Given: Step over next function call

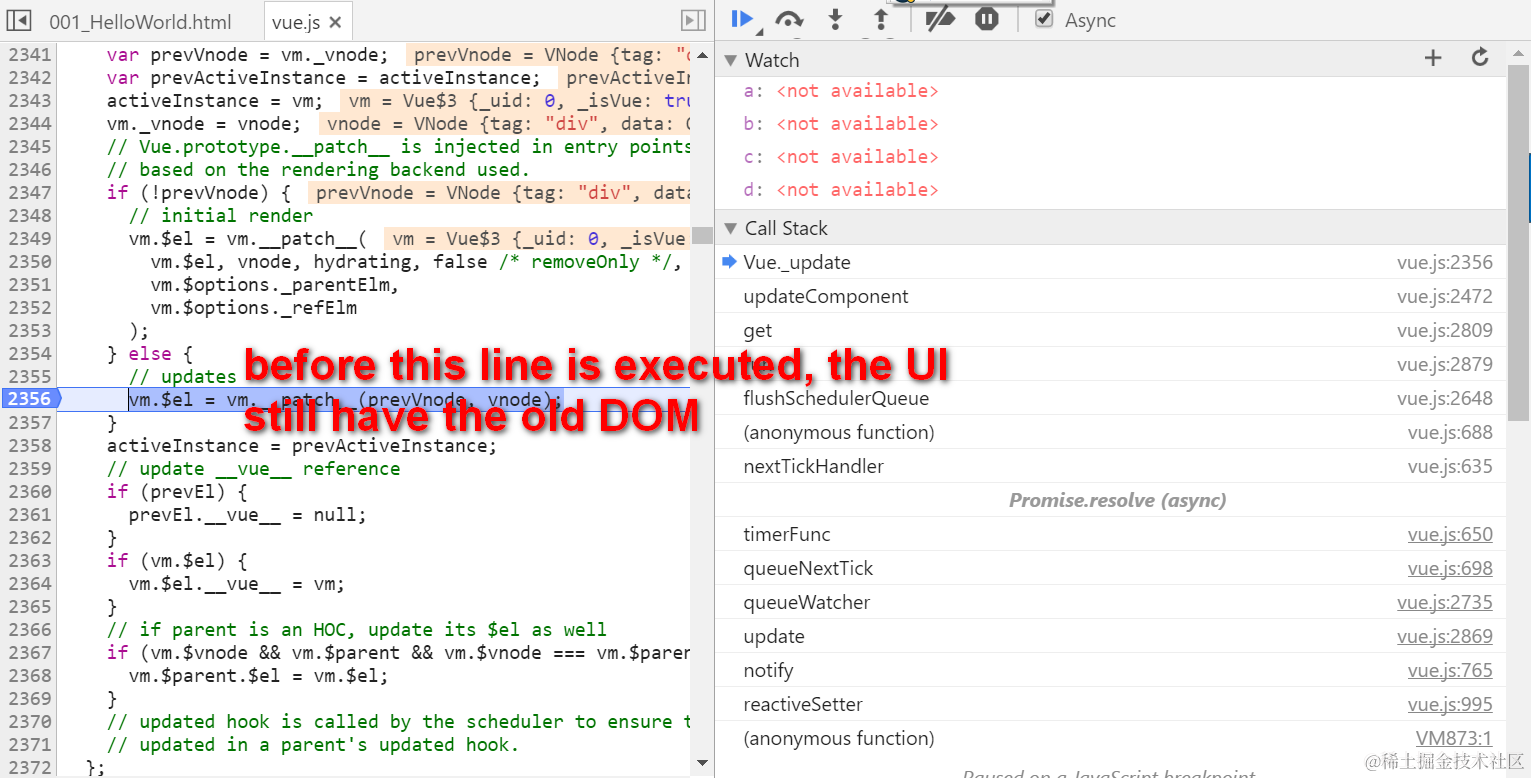Looking at the screenshot, I should pos(789,19).
